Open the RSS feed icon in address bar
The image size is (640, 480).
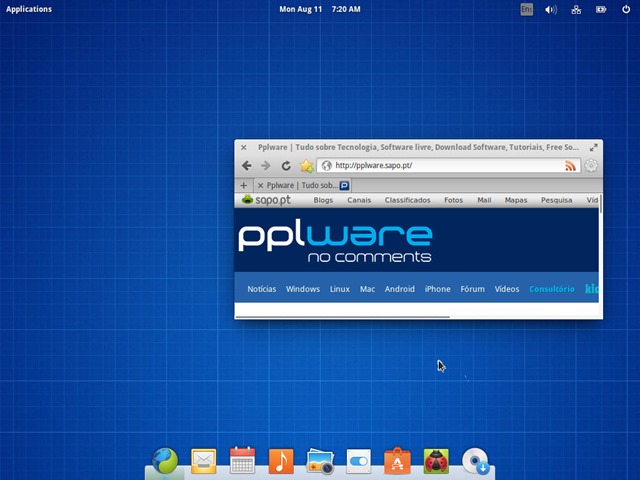pos(570,165)
